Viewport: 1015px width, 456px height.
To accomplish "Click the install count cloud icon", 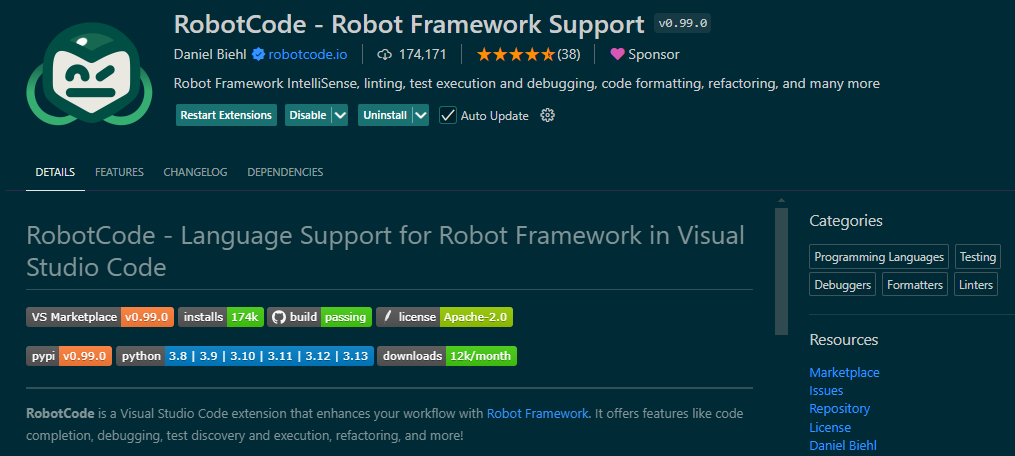I will (x=385, y=54).
